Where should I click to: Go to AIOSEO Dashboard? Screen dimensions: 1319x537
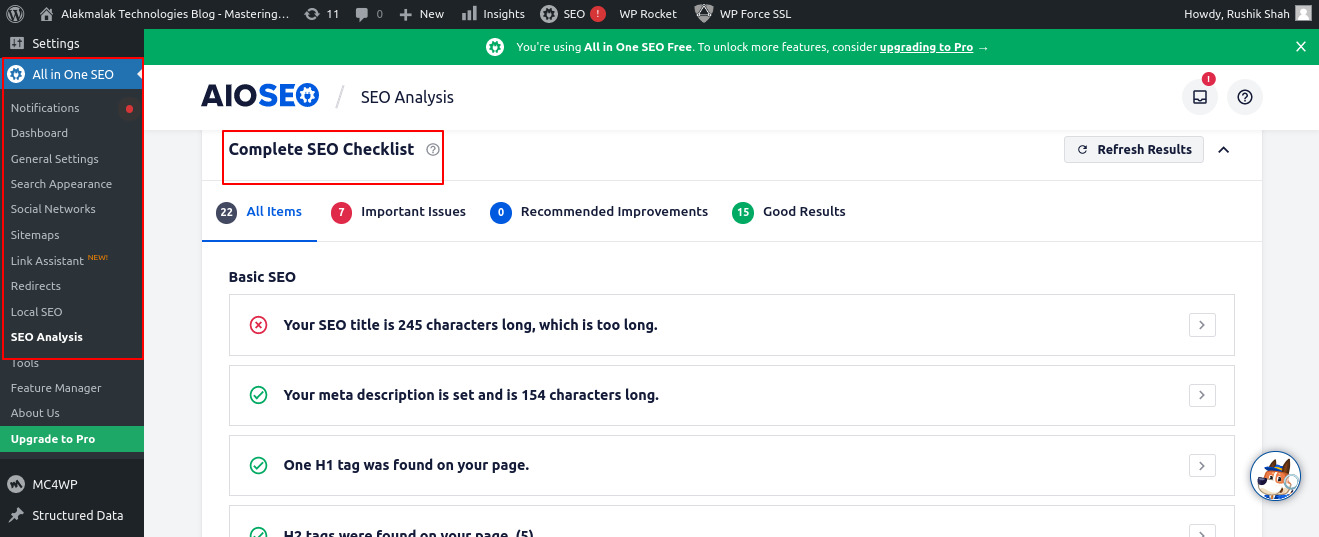click(39, 133)
